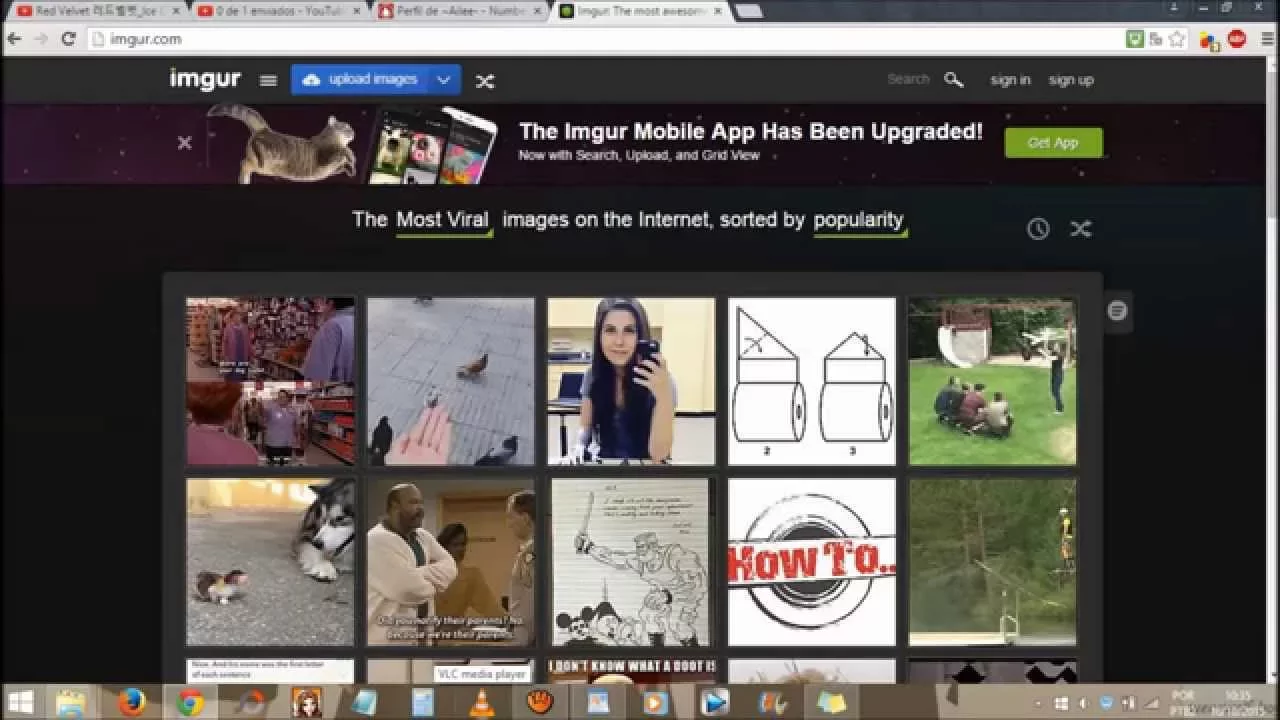Switch to the '0 de 1 enviados' YouTube tab
Image resolution: width=1280 pixels, height=720 pixels.
pyautogui.click(x=279, y=11)
